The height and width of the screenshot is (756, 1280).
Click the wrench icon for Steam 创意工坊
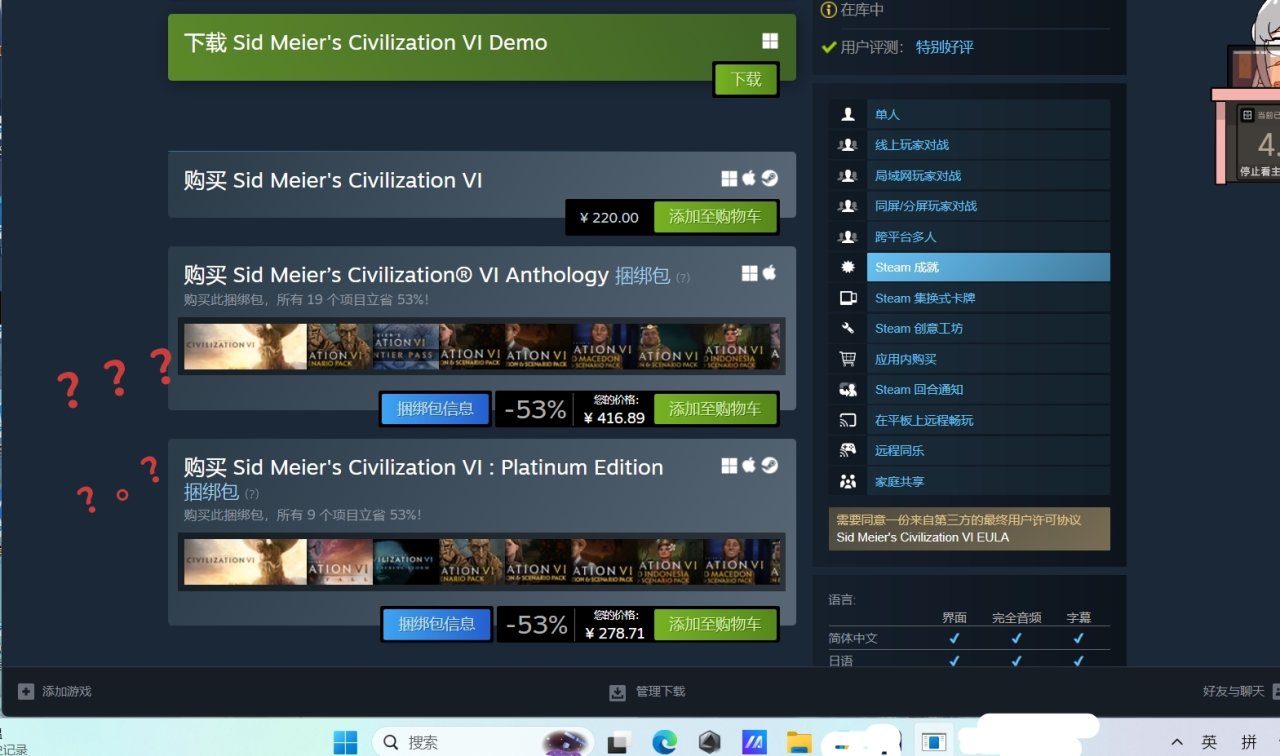coord(848,328)
